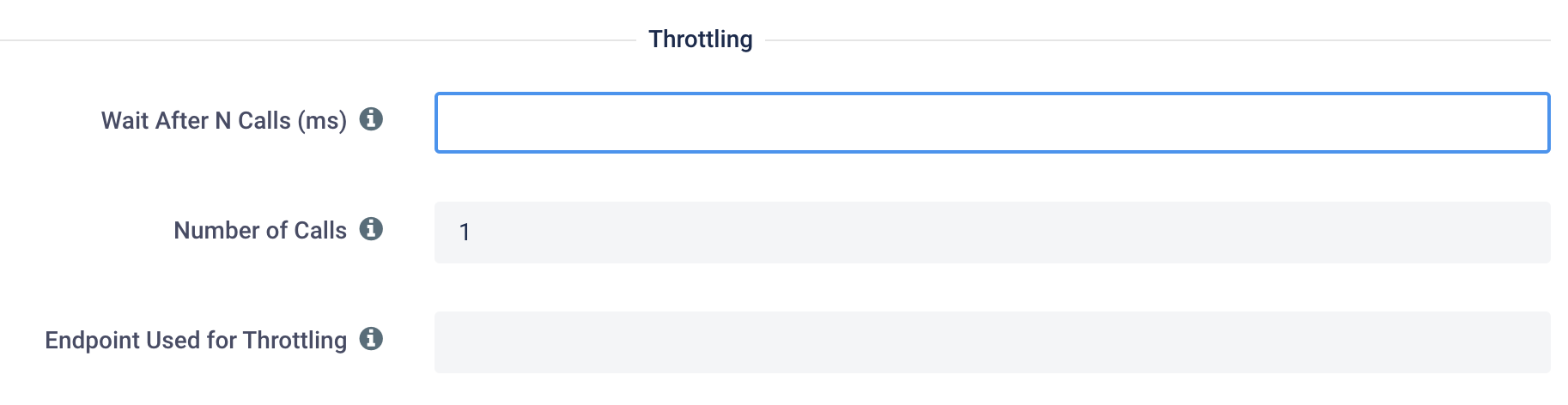Image resolution: width=1568 pixels, height=405 pixels.
Task: Show help tooltip for wait time in ms
Action: coord(371,119)
